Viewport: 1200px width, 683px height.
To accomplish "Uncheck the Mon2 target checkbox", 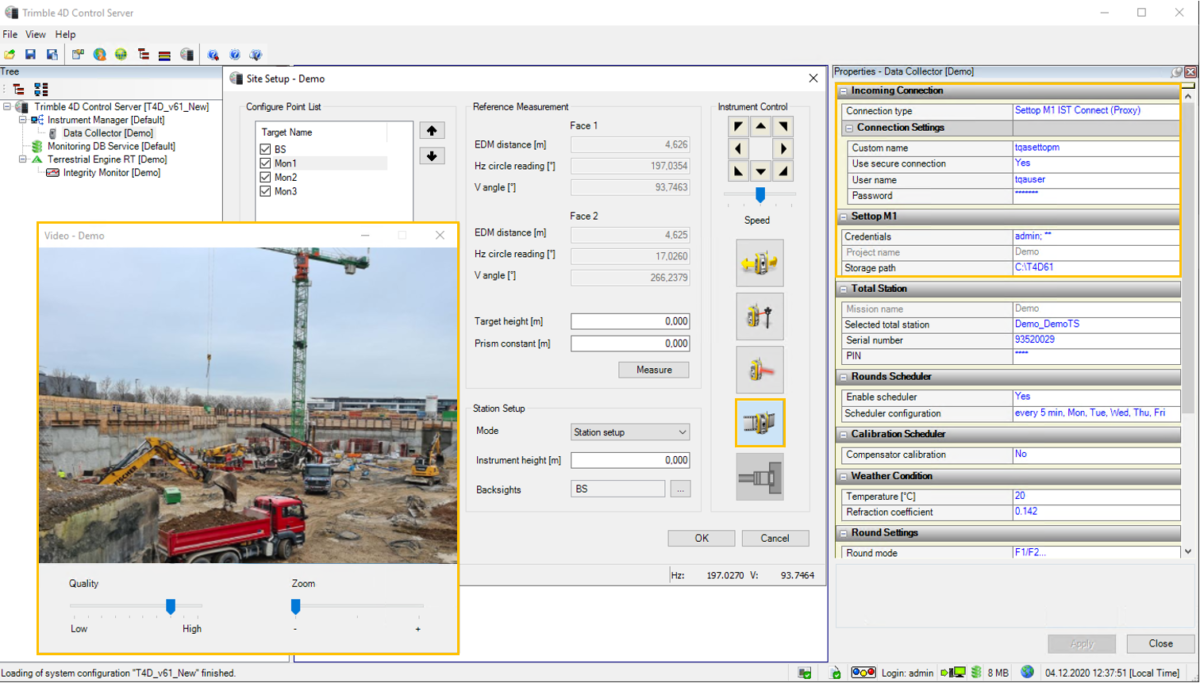I will pos(266,177).
